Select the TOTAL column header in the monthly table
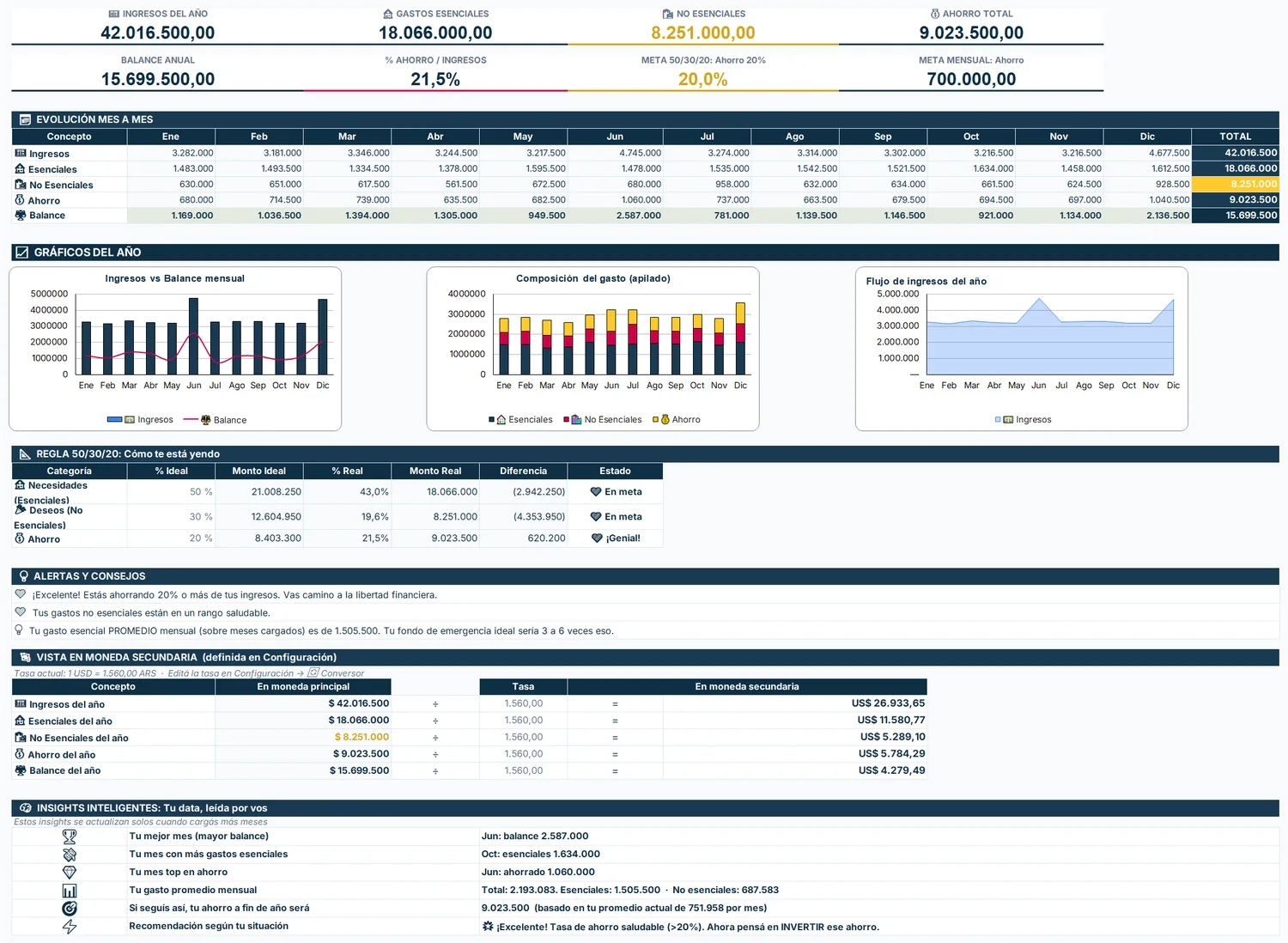 [1236, 137]
